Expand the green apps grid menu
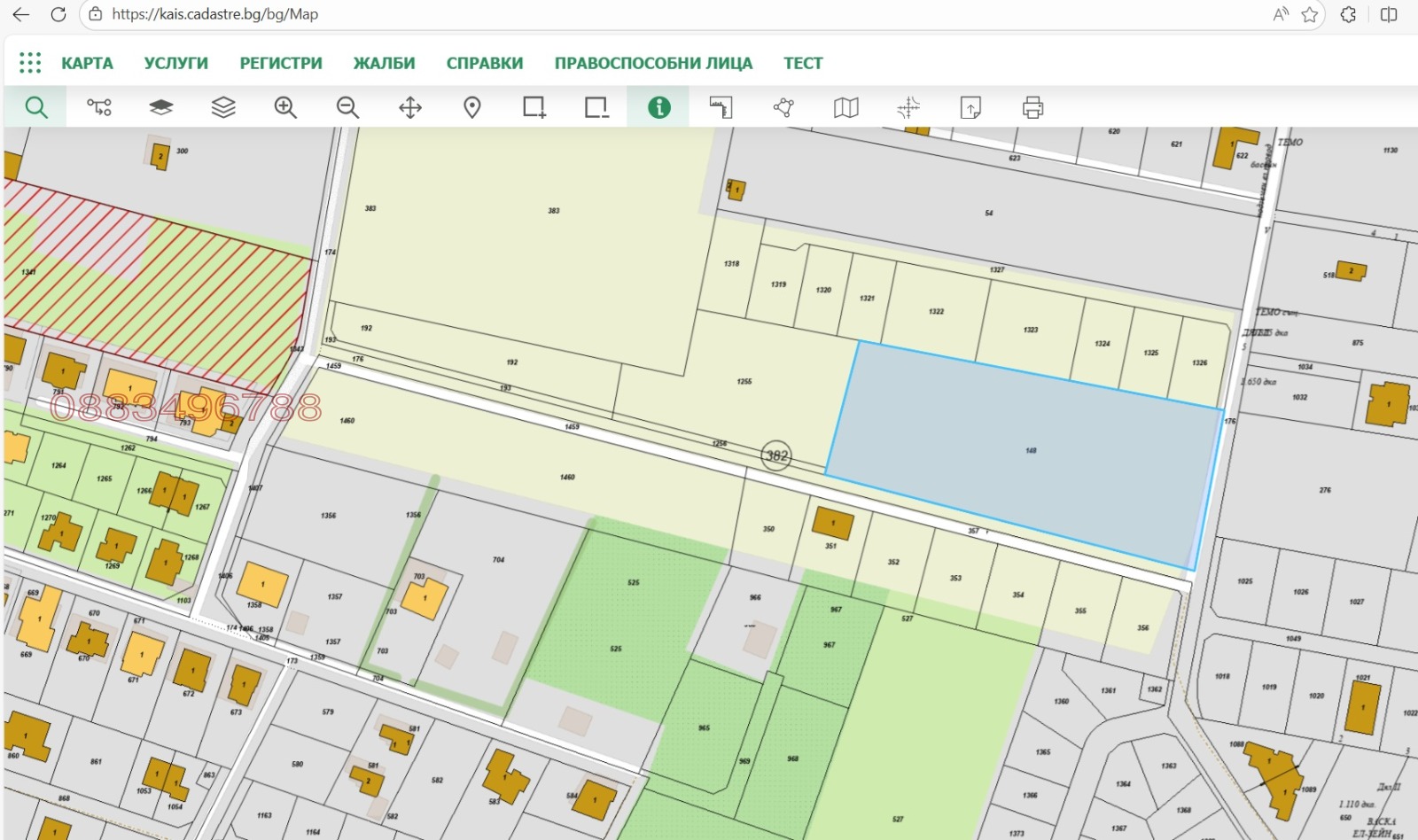The image size is (1418, 840). point(30,63)
